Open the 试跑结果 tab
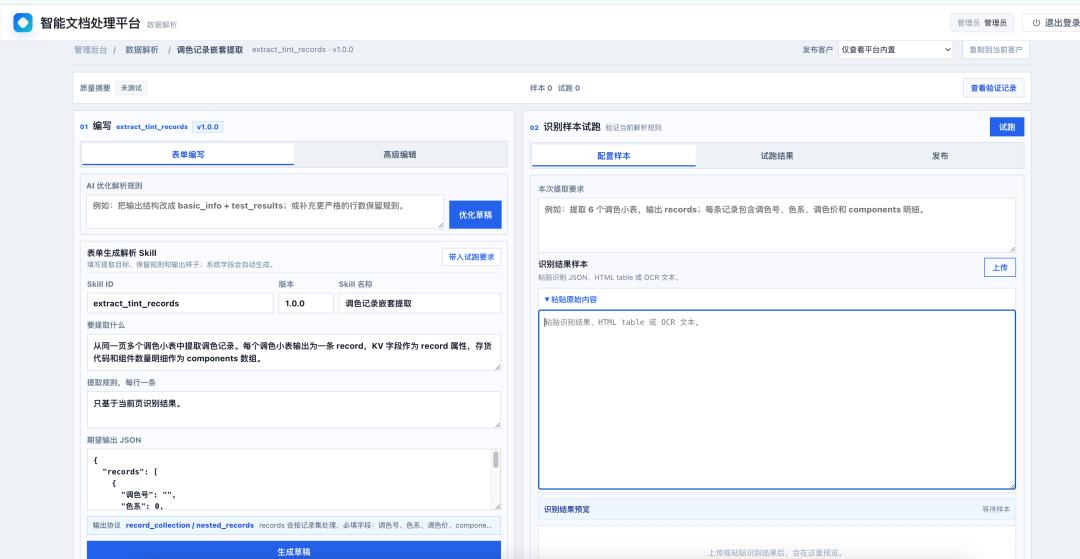Screen dimensions: 1080x559 pyautogui.click(x=777, y=156)
